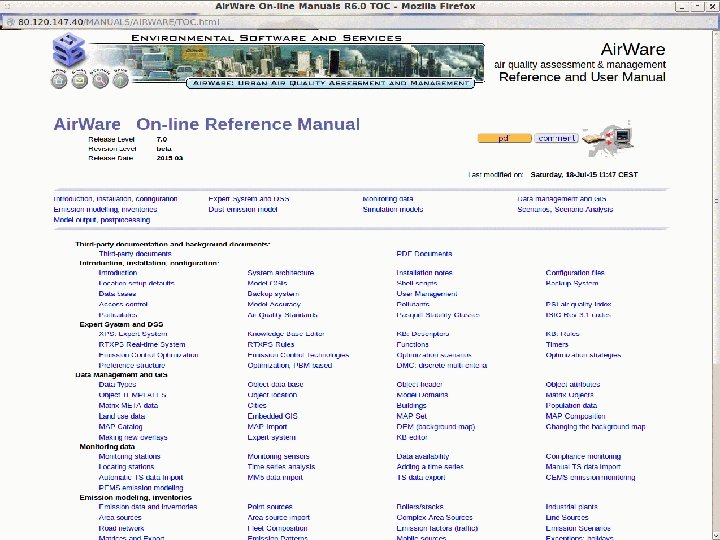This screenshot has height=540, width=720.
Task: Open RTXPS Real-time System link
Action: point(142,344)
